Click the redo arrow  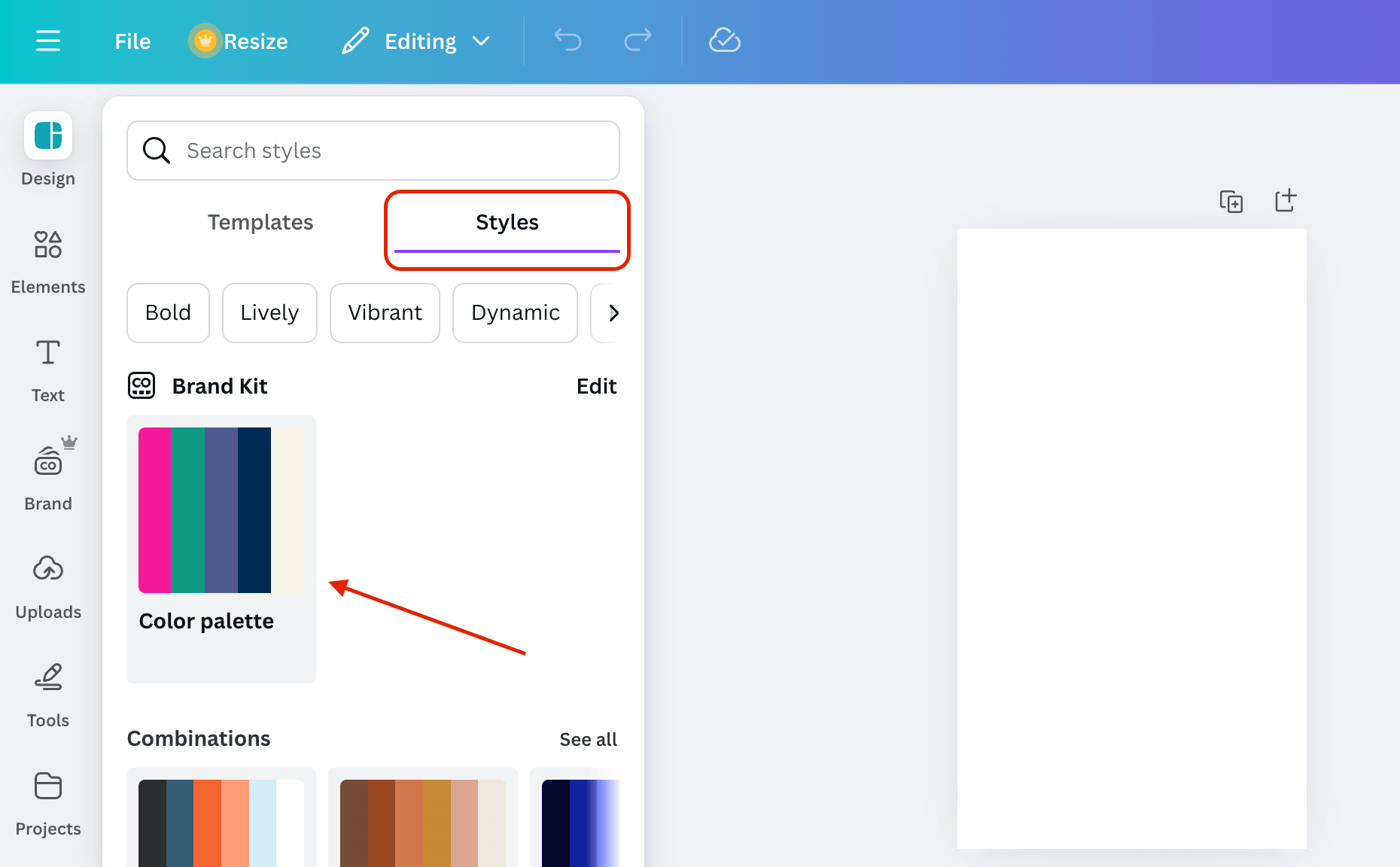[638, 40]
